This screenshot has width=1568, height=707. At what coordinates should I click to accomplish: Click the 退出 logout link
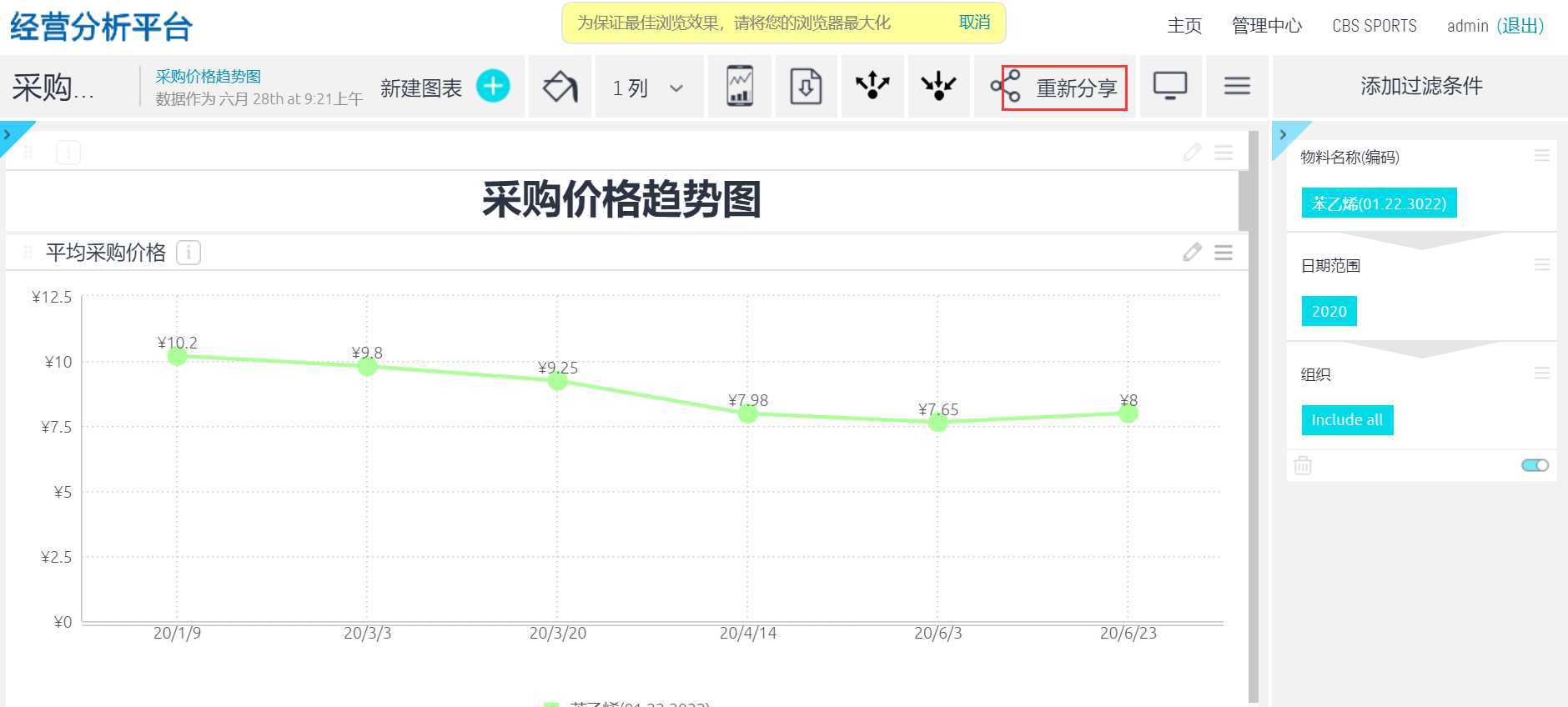[1520, 26]
